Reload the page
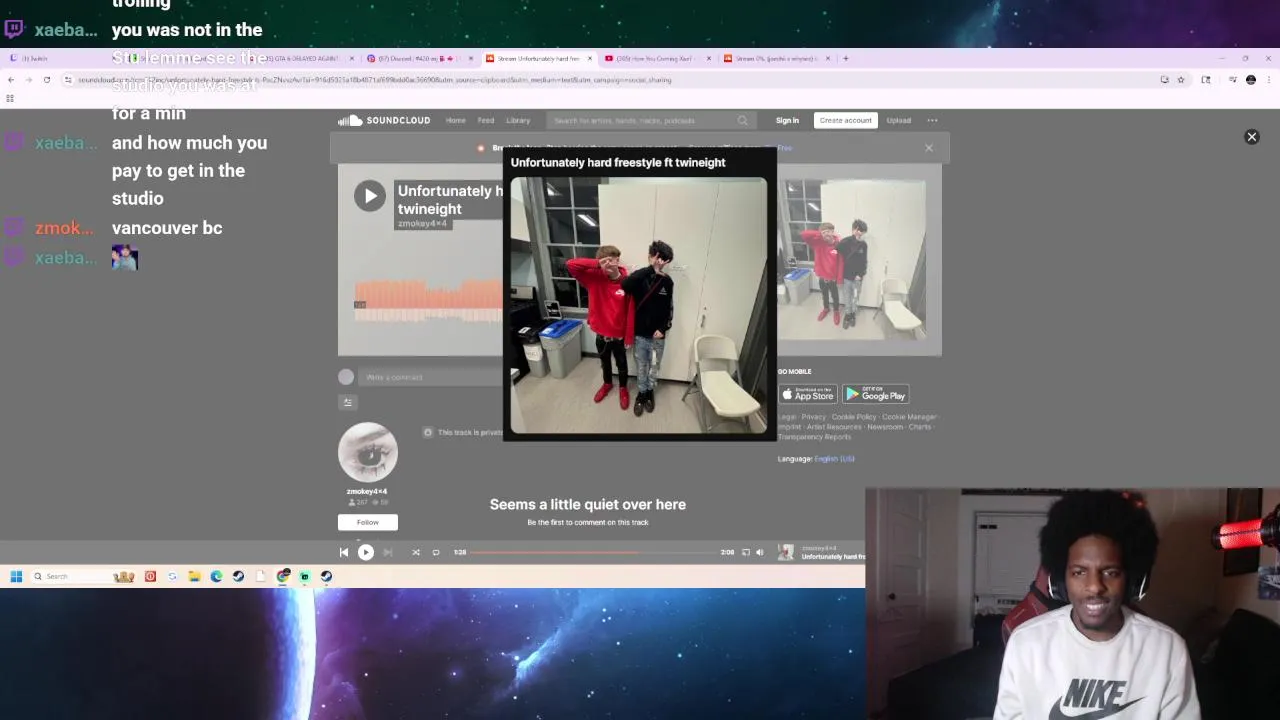The width and height of the screenshot is (1280, 720). click(46, 80)
